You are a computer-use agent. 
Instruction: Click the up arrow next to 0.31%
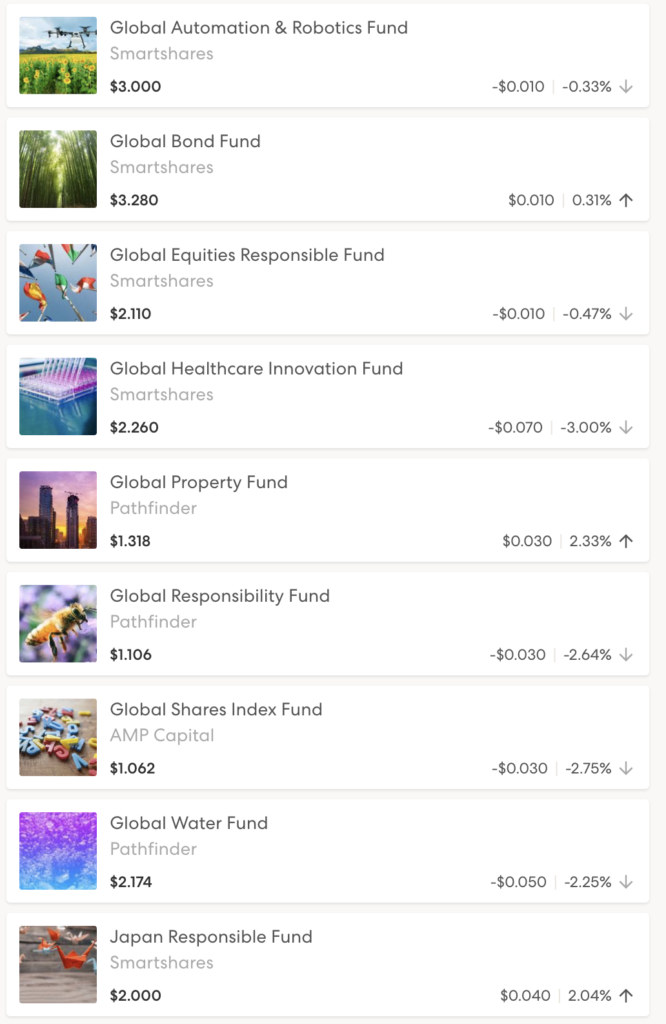tap(626, 200)
